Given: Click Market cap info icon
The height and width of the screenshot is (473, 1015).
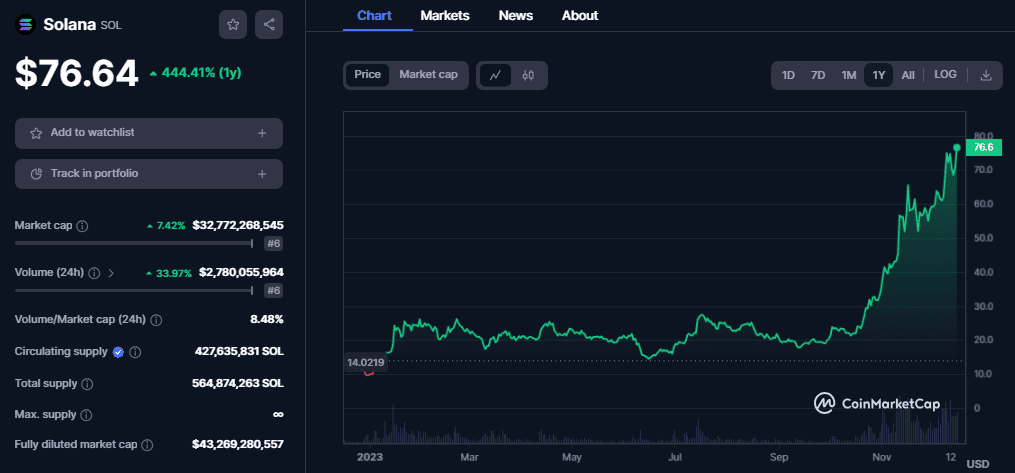Looking at the screenshot, I should click(x=82, y=226).
